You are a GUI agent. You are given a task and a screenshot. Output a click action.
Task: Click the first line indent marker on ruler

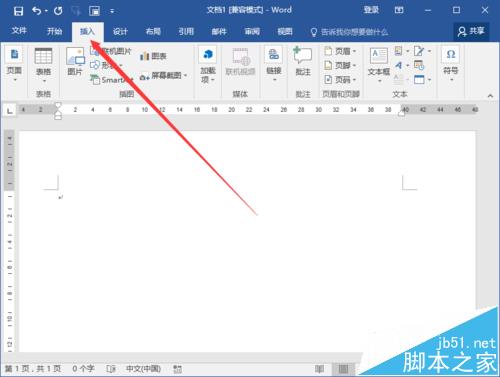tap(58, 106)
